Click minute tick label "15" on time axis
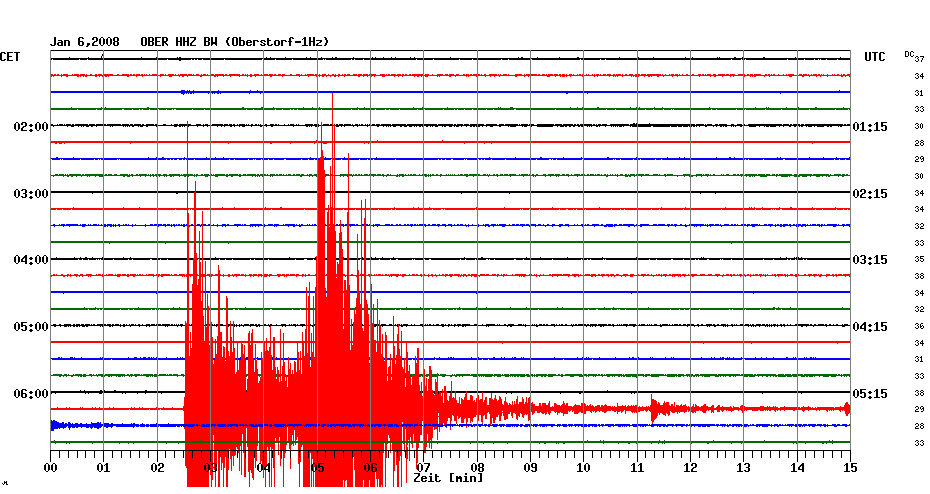The width and height of the screenshot is (930, 494). click(x=850, y=468)
